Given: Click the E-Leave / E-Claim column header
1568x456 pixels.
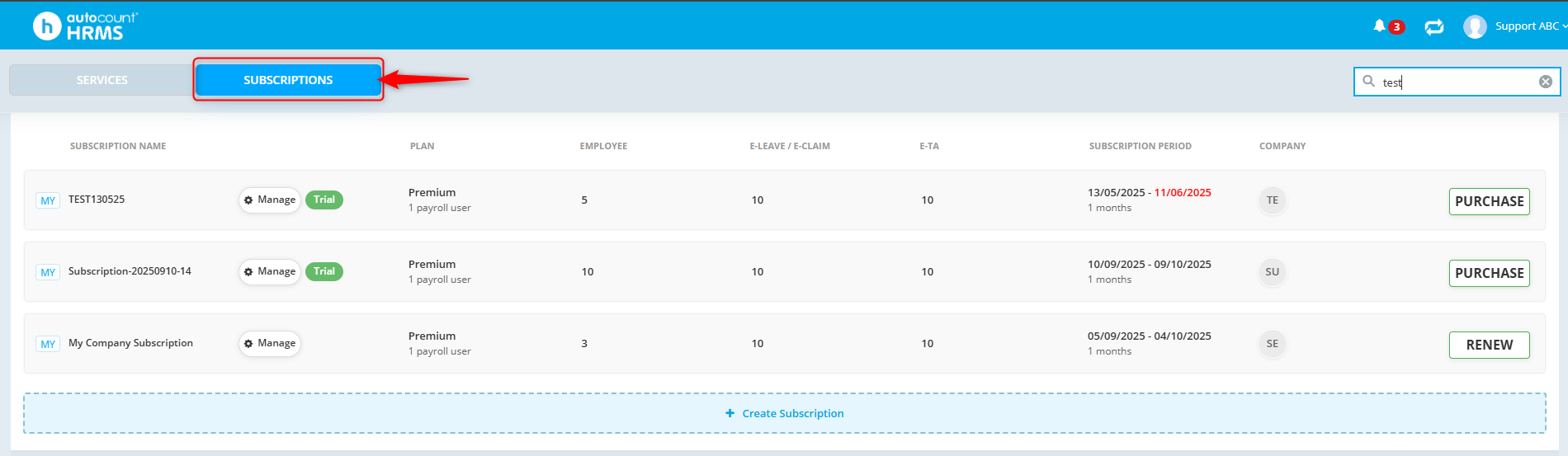Looking at the screenshot, I should [790, 146].
